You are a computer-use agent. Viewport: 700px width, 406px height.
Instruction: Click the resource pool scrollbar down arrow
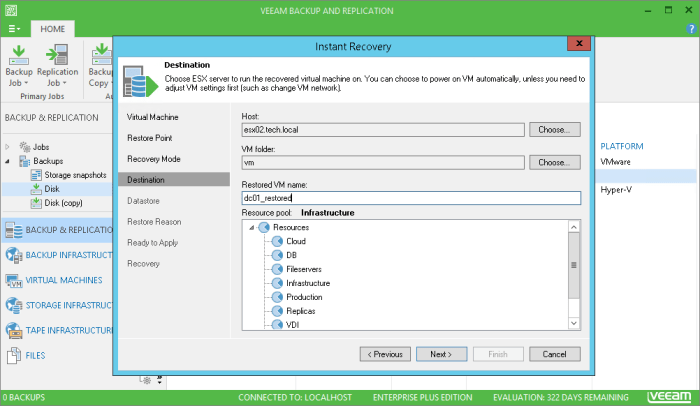pos(574,323)
